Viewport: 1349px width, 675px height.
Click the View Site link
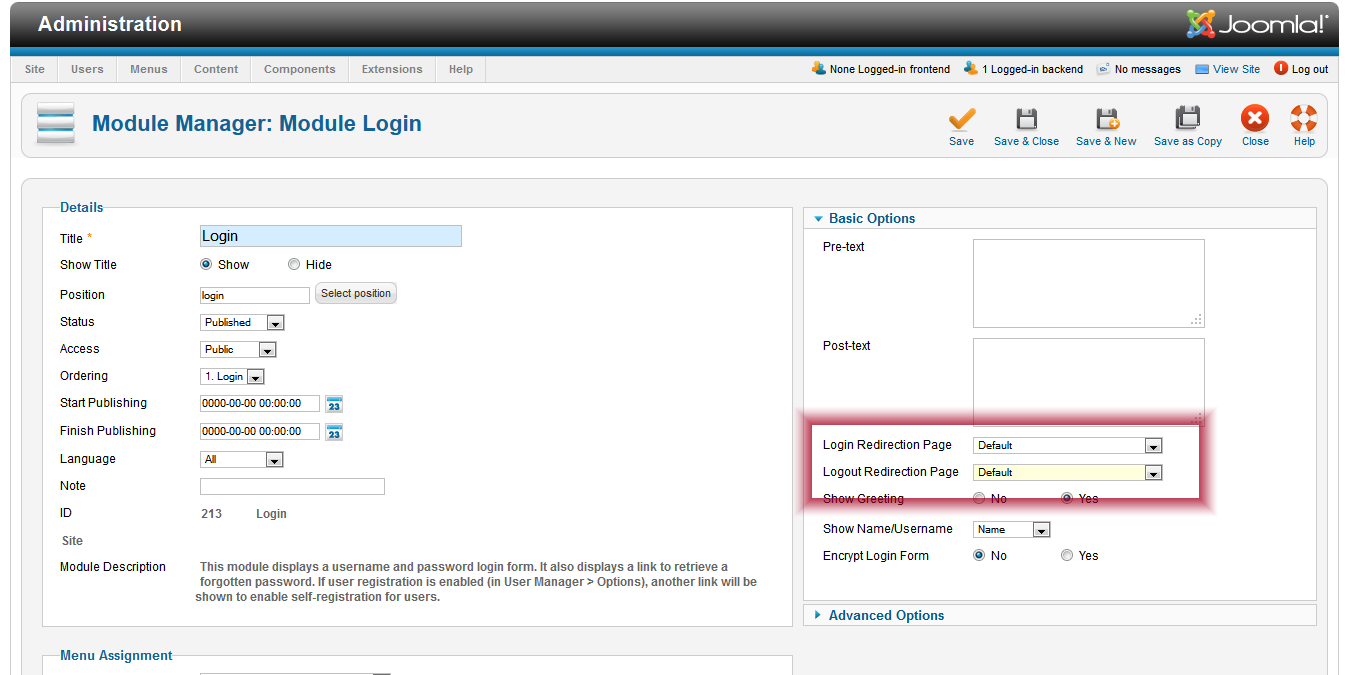coord(1236,69)
